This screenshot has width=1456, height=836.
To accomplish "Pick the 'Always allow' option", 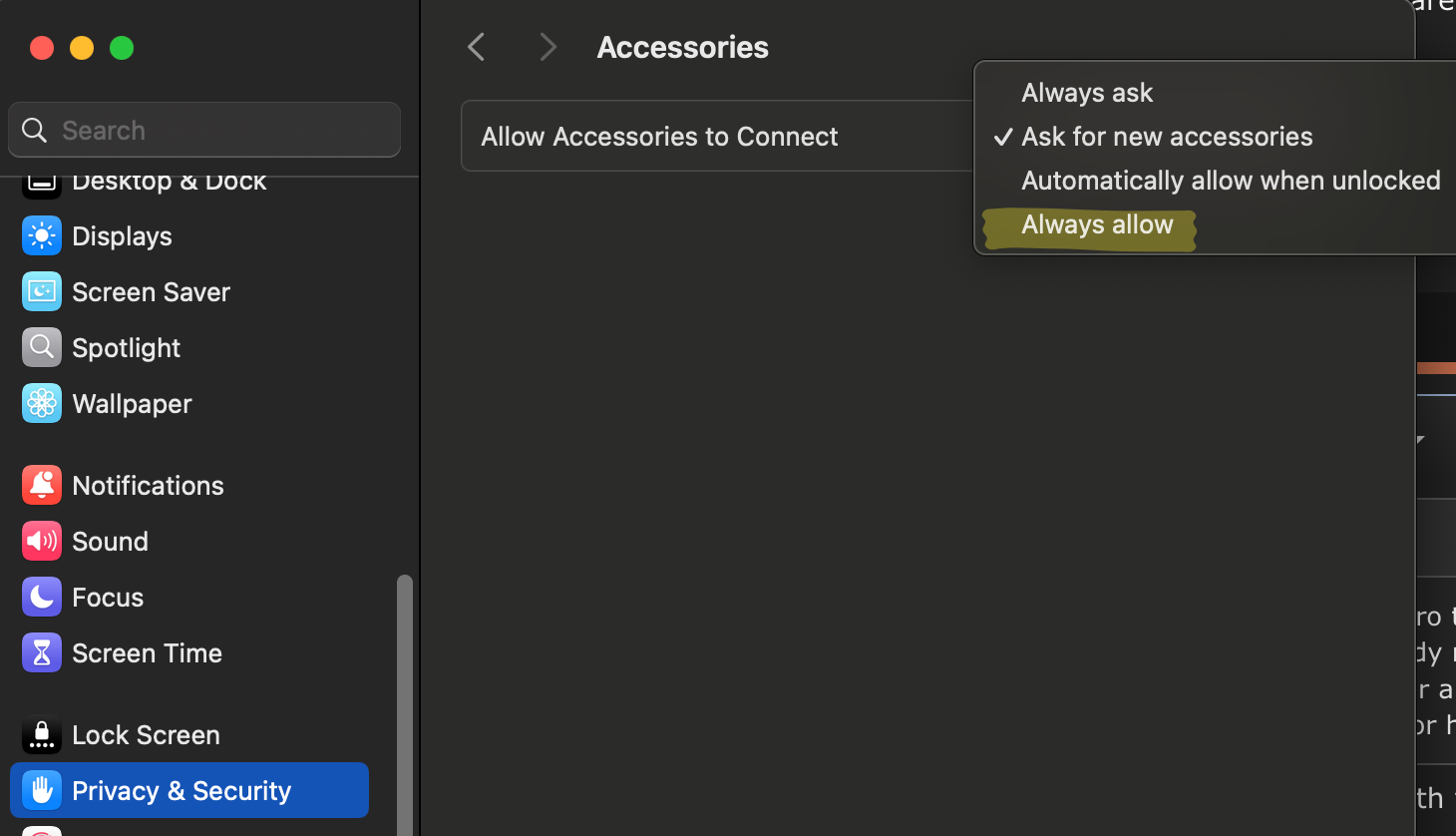I will [x=1097, y=225].
